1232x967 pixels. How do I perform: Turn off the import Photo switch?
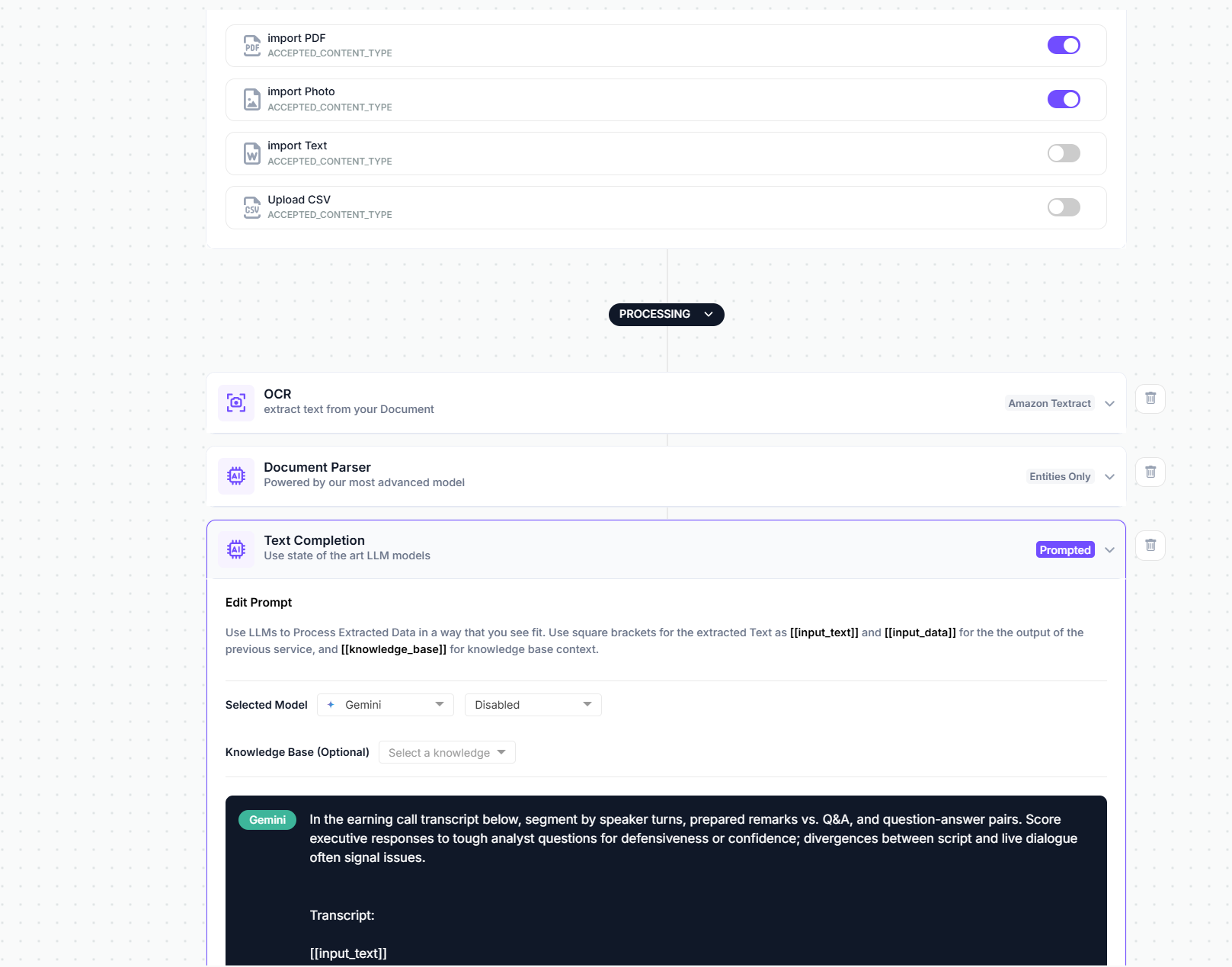point(1064,99)
